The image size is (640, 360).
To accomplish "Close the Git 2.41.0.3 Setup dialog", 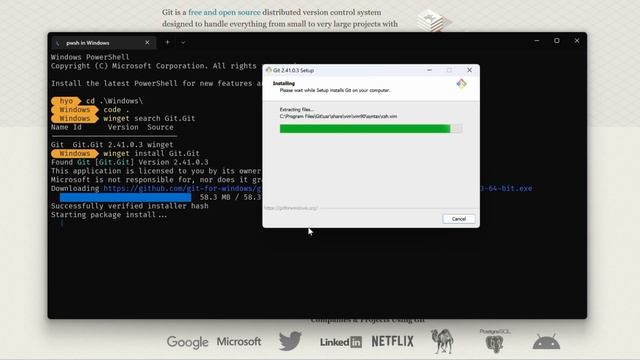I will (469, 70).
